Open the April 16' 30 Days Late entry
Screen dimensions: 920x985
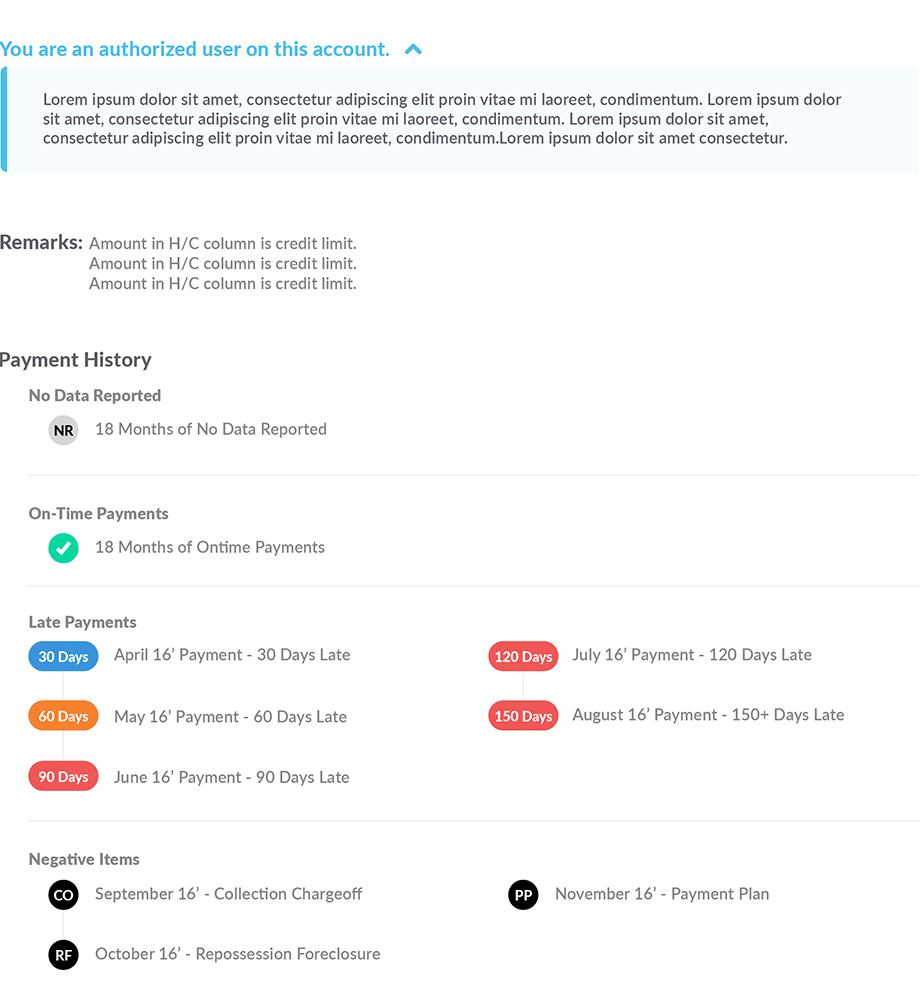232,655
